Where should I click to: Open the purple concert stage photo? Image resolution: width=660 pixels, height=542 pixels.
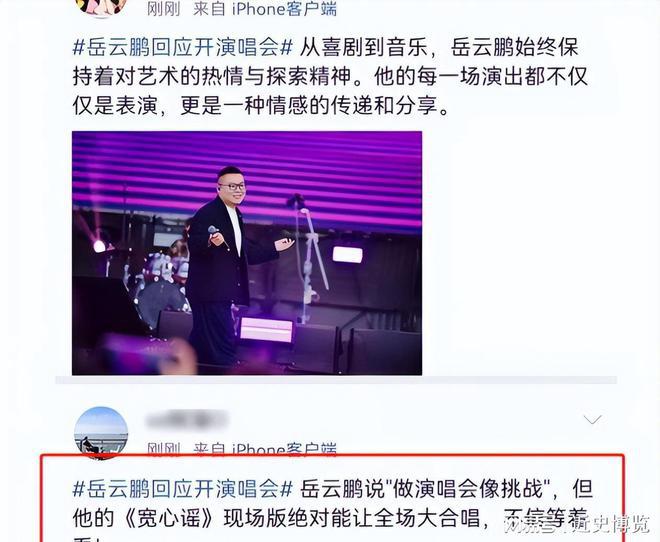[x=247, y=253]
